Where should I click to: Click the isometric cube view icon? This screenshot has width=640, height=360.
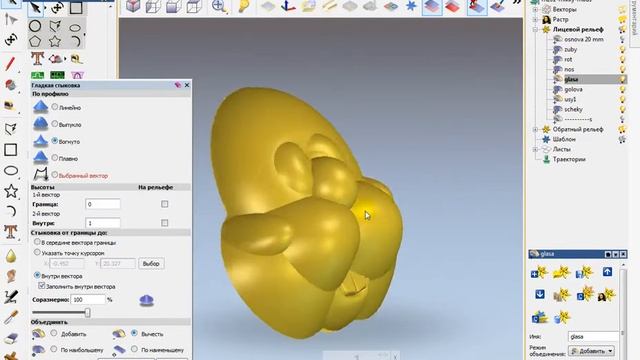133,7
